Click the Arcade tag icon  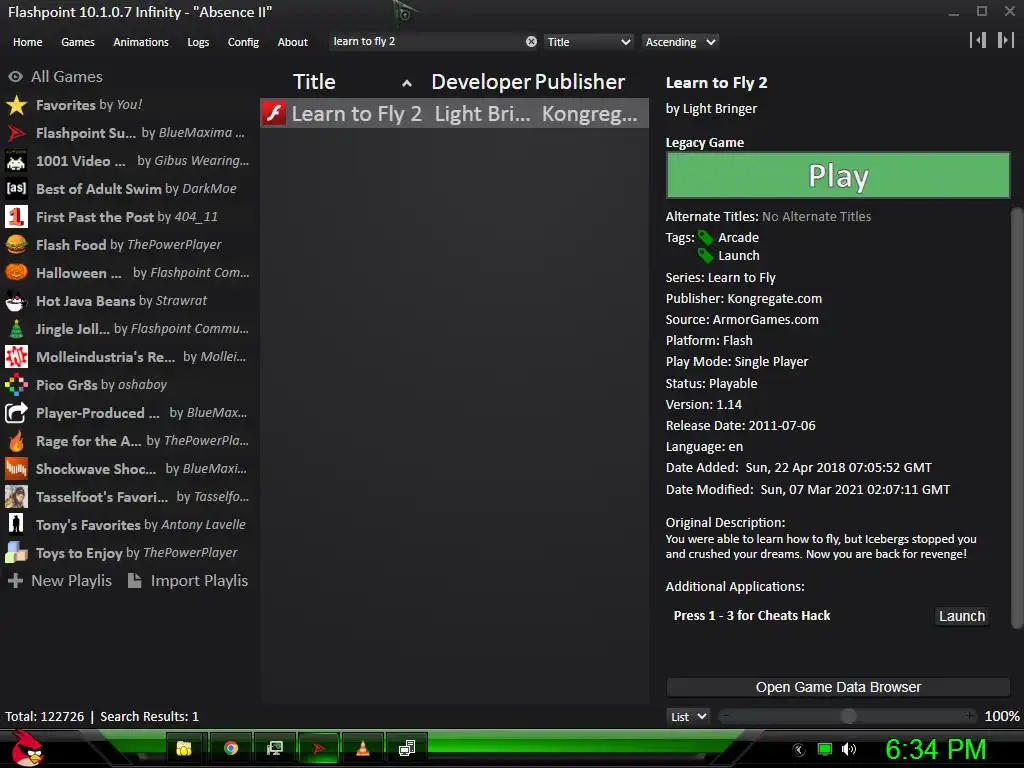coord(705,238)
